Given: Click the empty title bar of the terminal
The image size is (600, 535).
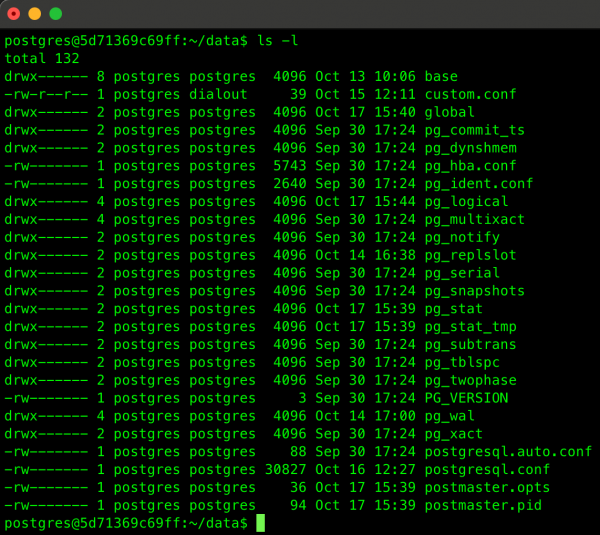Looking at the screenshot, I should pos(300,14).
